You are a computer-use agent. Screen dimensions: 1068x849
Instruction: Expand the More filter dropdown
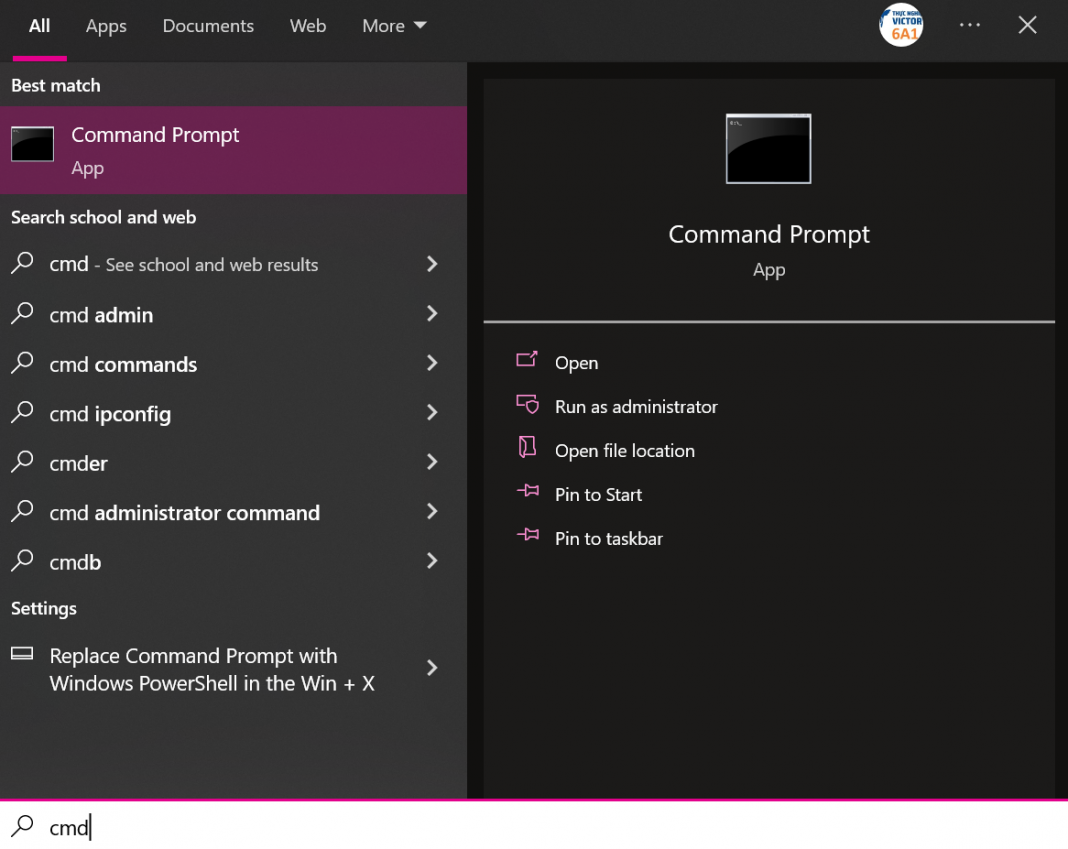(x=394, y=26)
